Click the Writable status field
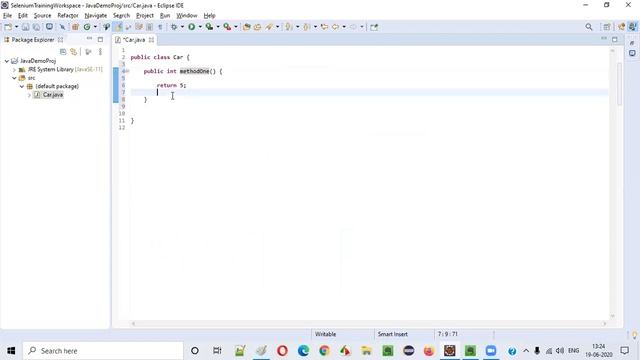Screen dimensions: 640x360 [x=325, y=334]
